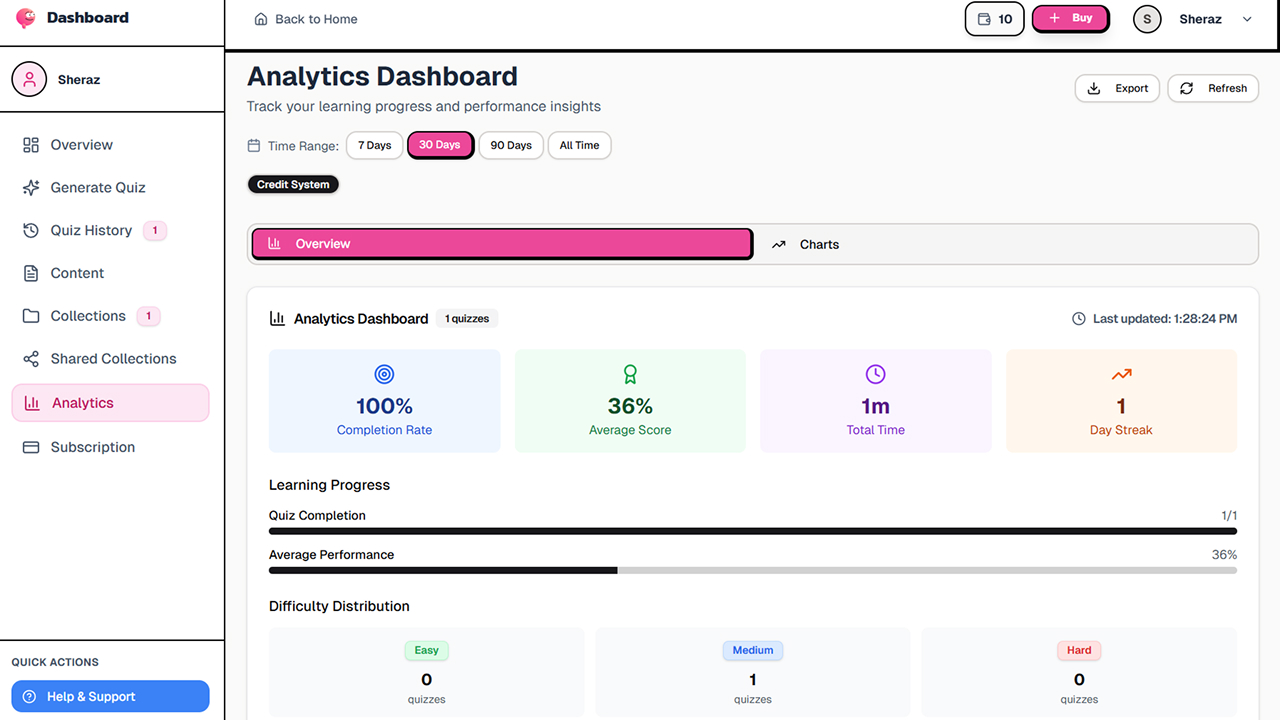This screenshot has width=1280, height=720.
Task: Click the wallet credits icon showing 10
Action: point(984,19)
